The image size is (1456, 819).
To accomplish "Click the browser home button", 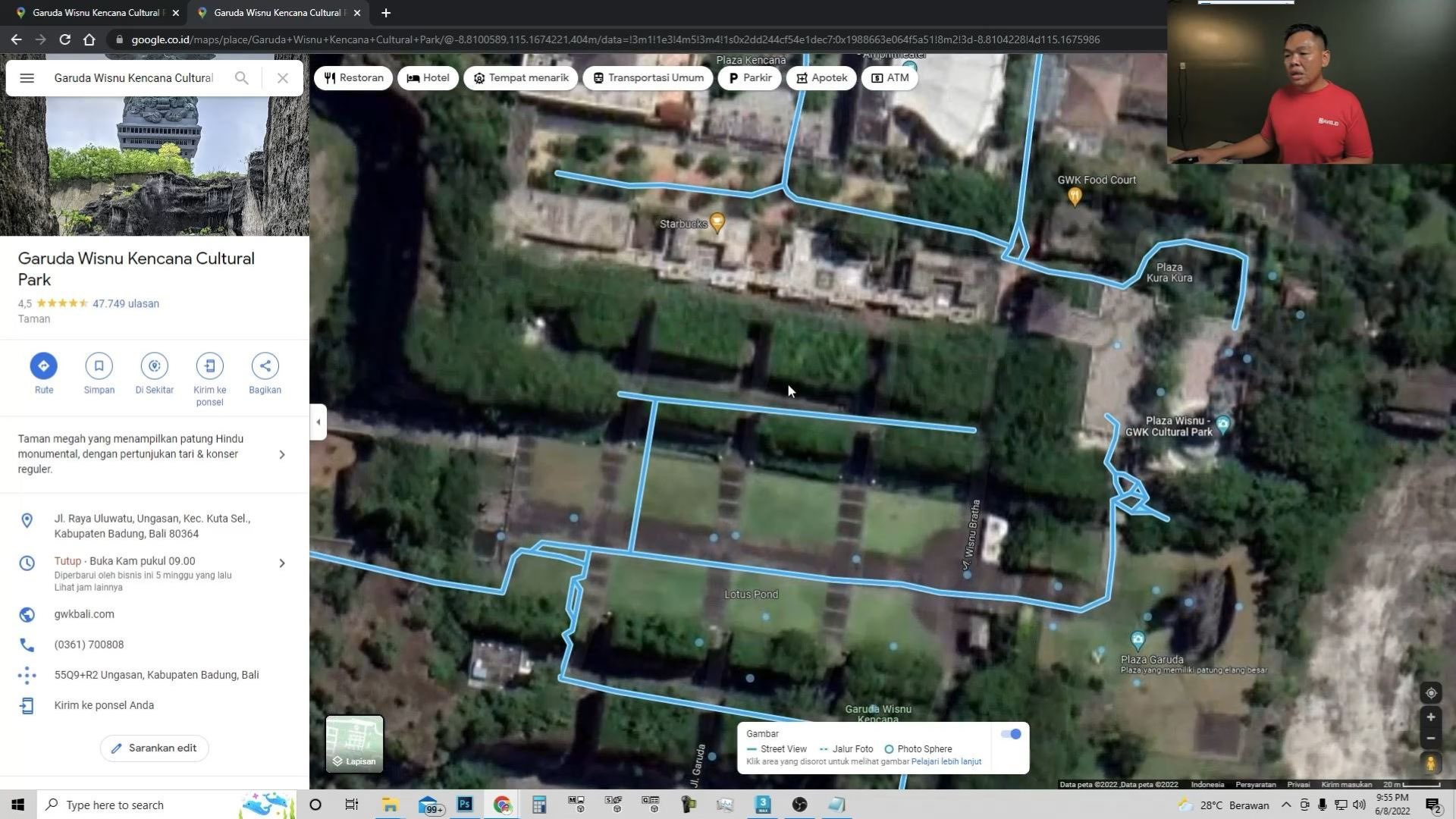I will [89, 39].
